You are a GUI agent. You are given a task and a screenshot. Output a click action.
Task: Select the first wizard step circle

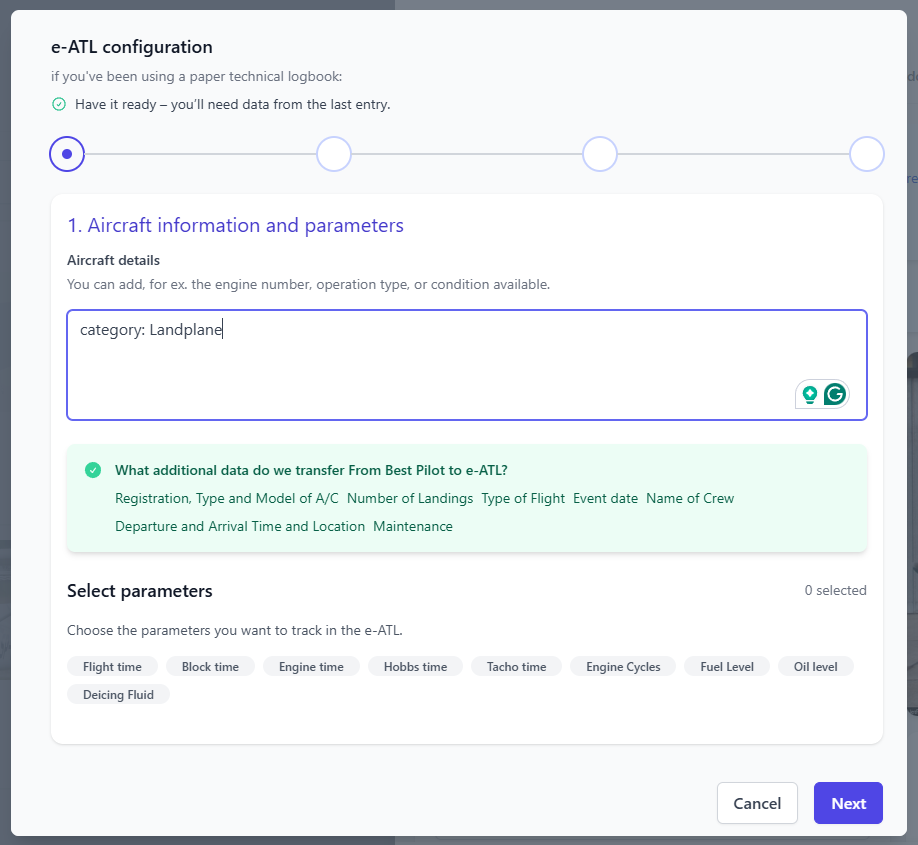[x=67, y=154]
